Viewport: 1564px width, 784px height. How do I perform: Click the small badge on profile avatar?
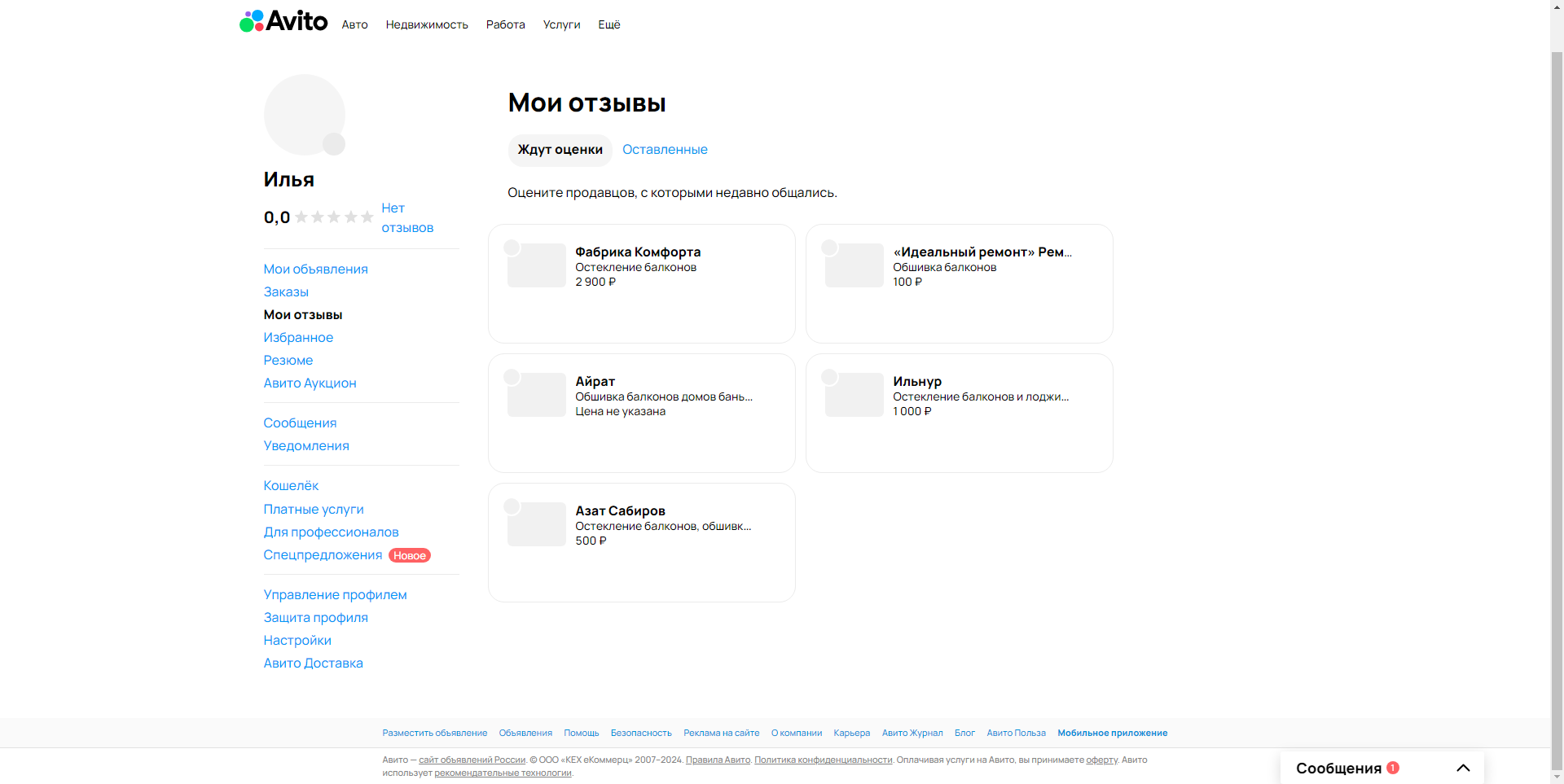tap(334, 144)
